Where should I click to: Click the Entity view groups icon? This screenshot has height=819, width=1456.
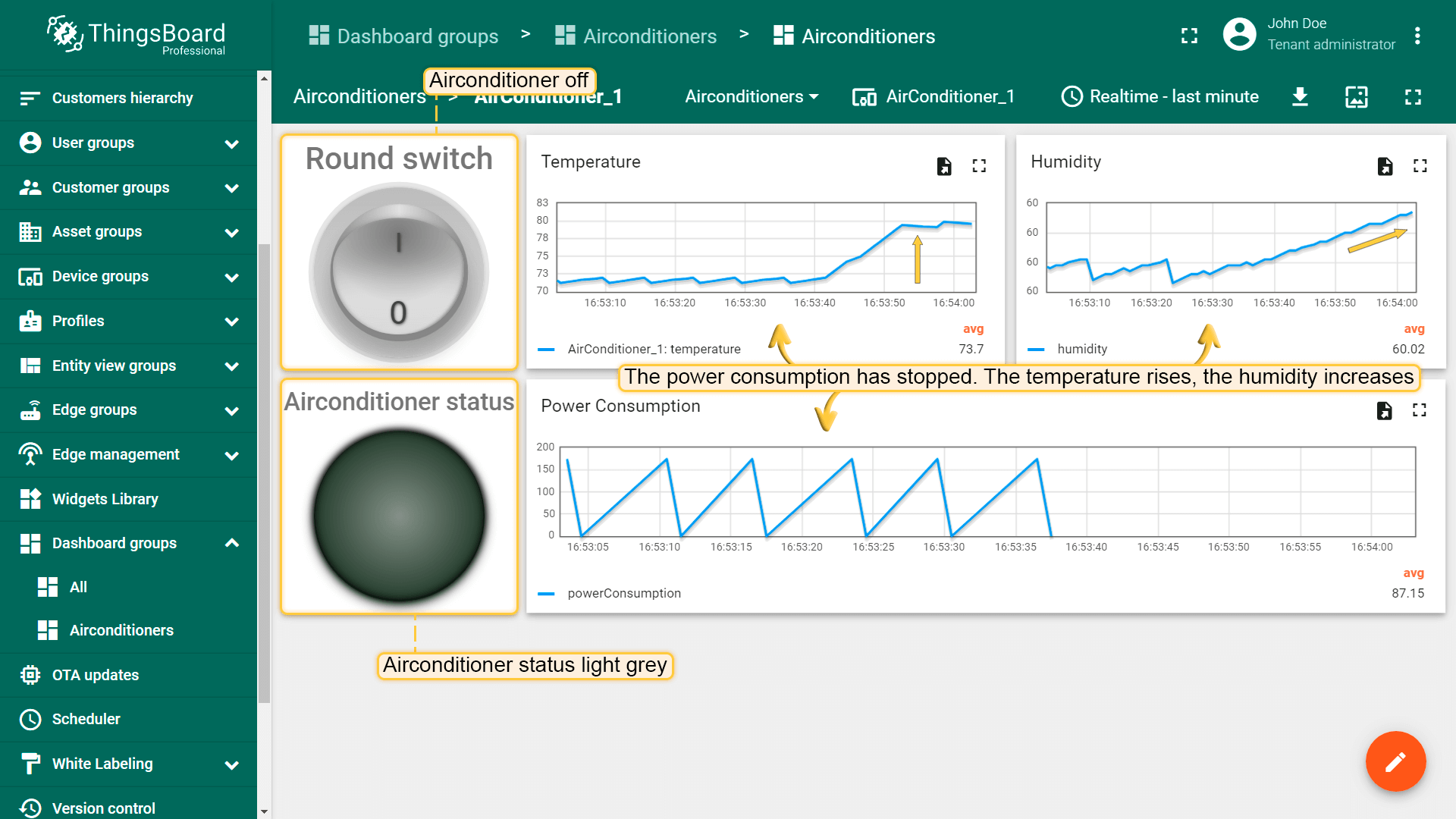(x=30, y=366)
